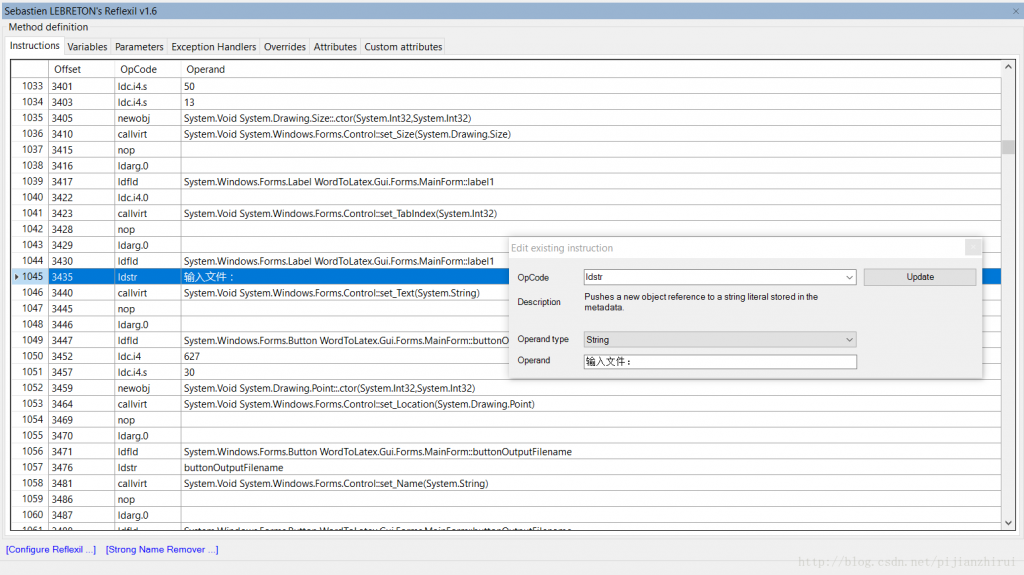The height and width of the screenshot is (575, 1024).
Task: Select row 1034 with operand 13
Action: (x=506, y=102)
